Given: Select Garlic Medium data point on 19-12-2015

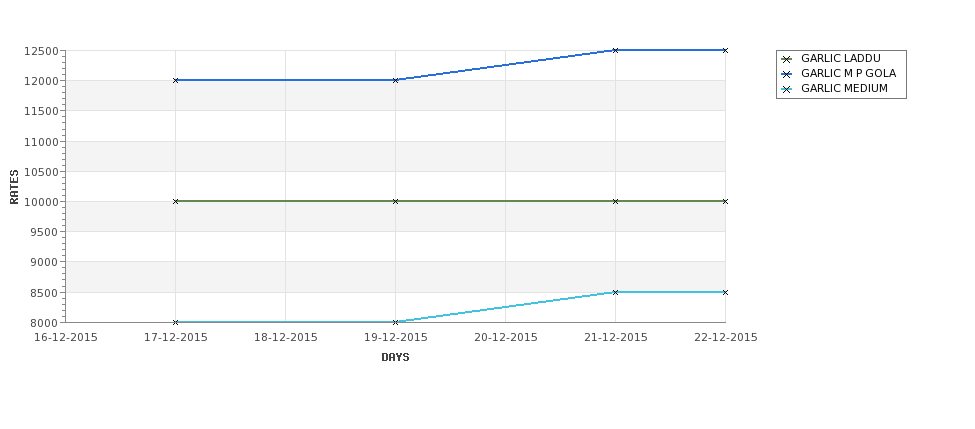Looking at the screenshot, I should pyautogui.click(x=395, y=322).
